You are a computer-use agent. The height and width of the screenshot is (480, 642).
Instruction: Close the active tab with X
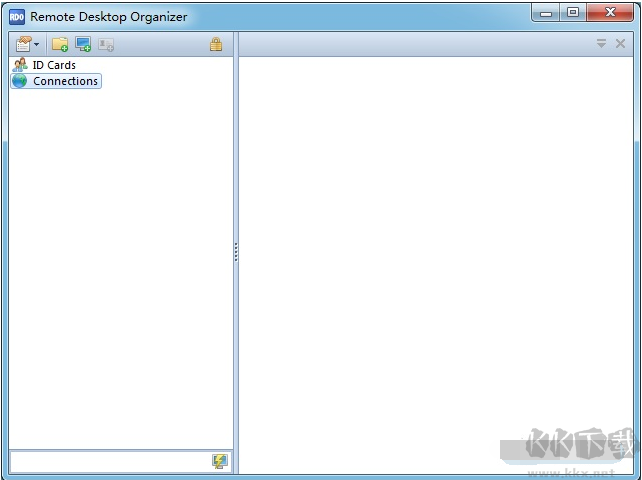(620, 43)
